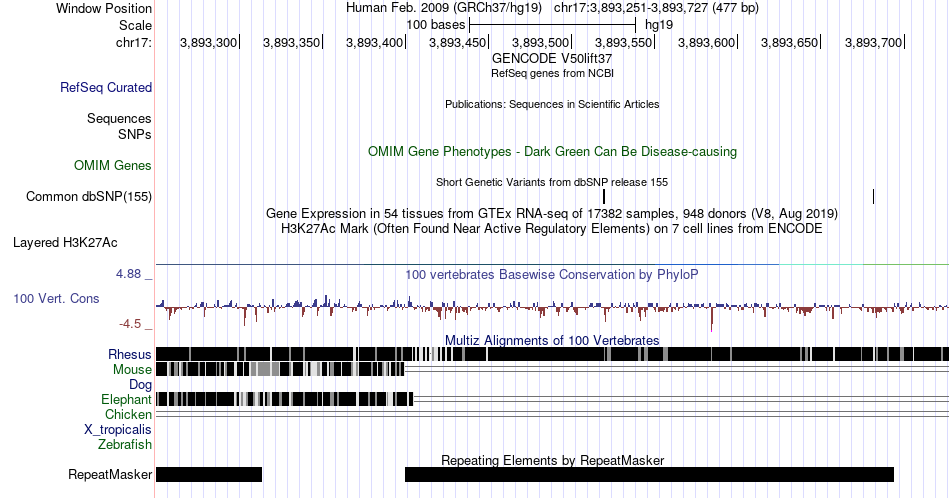
Task: Click the hg19 scale label
Action: (x=659, y=25)
